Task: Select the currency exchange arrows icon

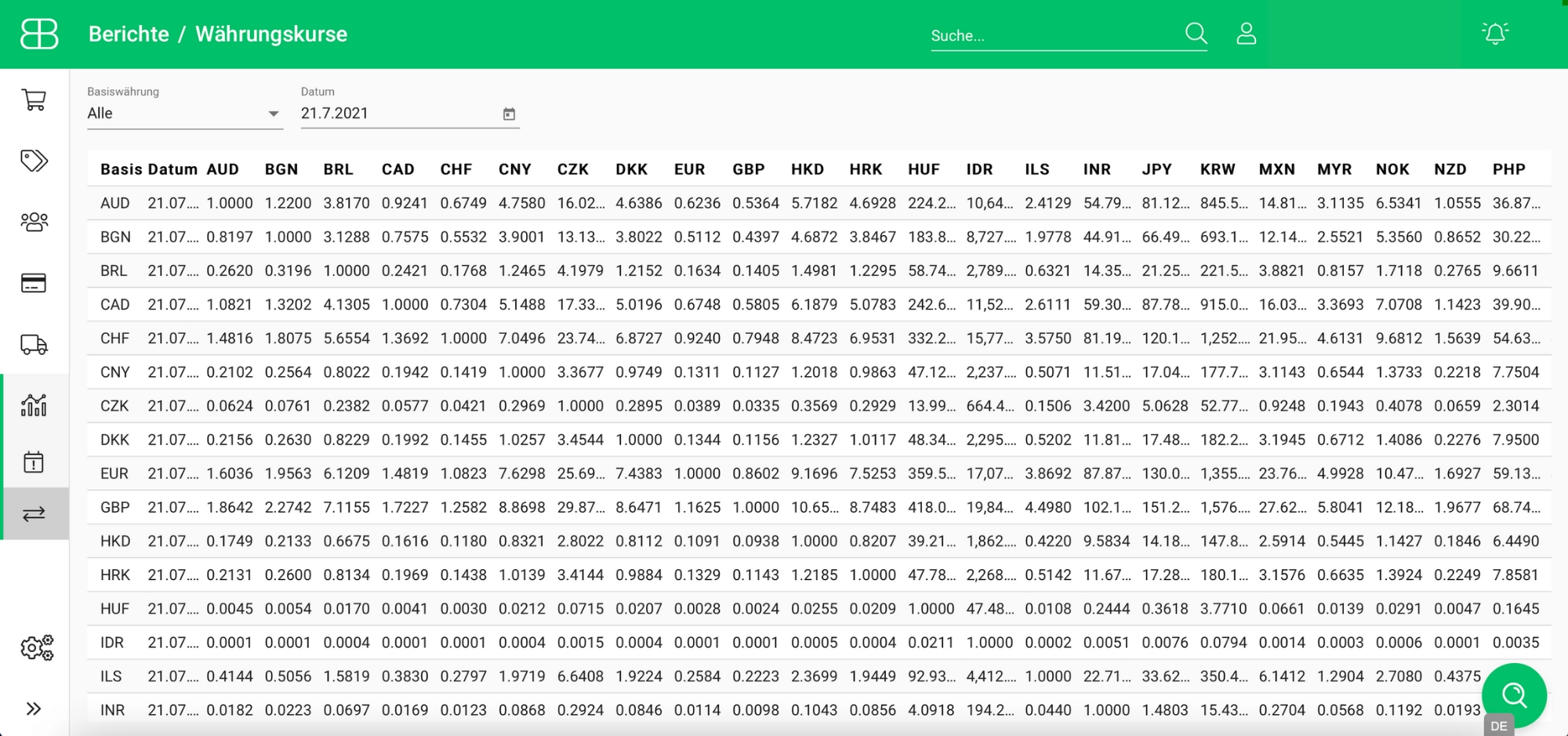Action: coord(34,514)
